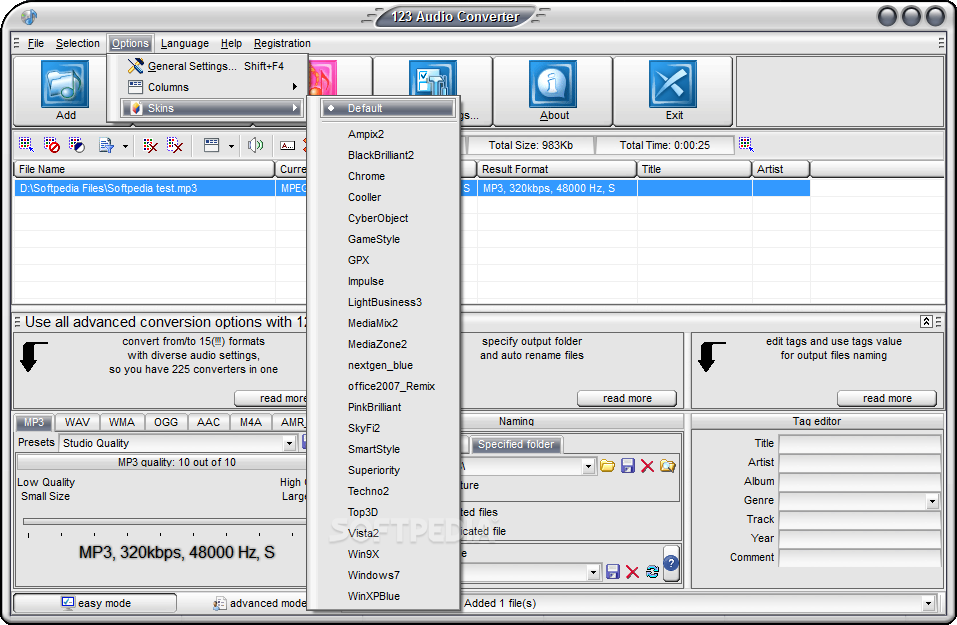Choose the WinXPBlue skin

pos(374,596)
